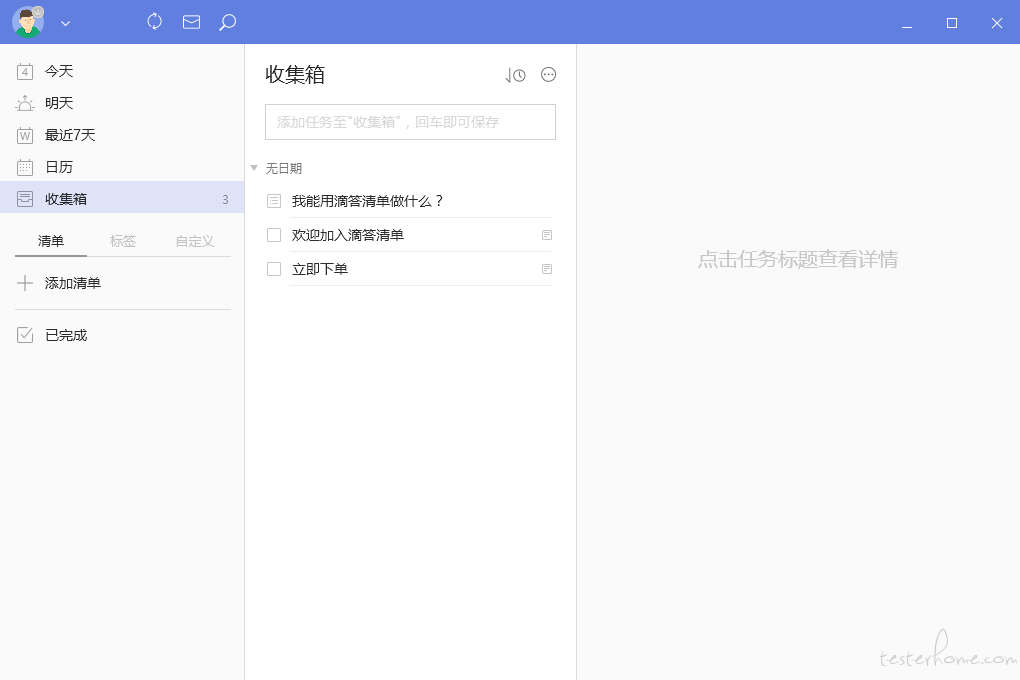This screenshot has width=1020, height=680.
Task: Click the search magnifier icon
Action: (228, 22)
